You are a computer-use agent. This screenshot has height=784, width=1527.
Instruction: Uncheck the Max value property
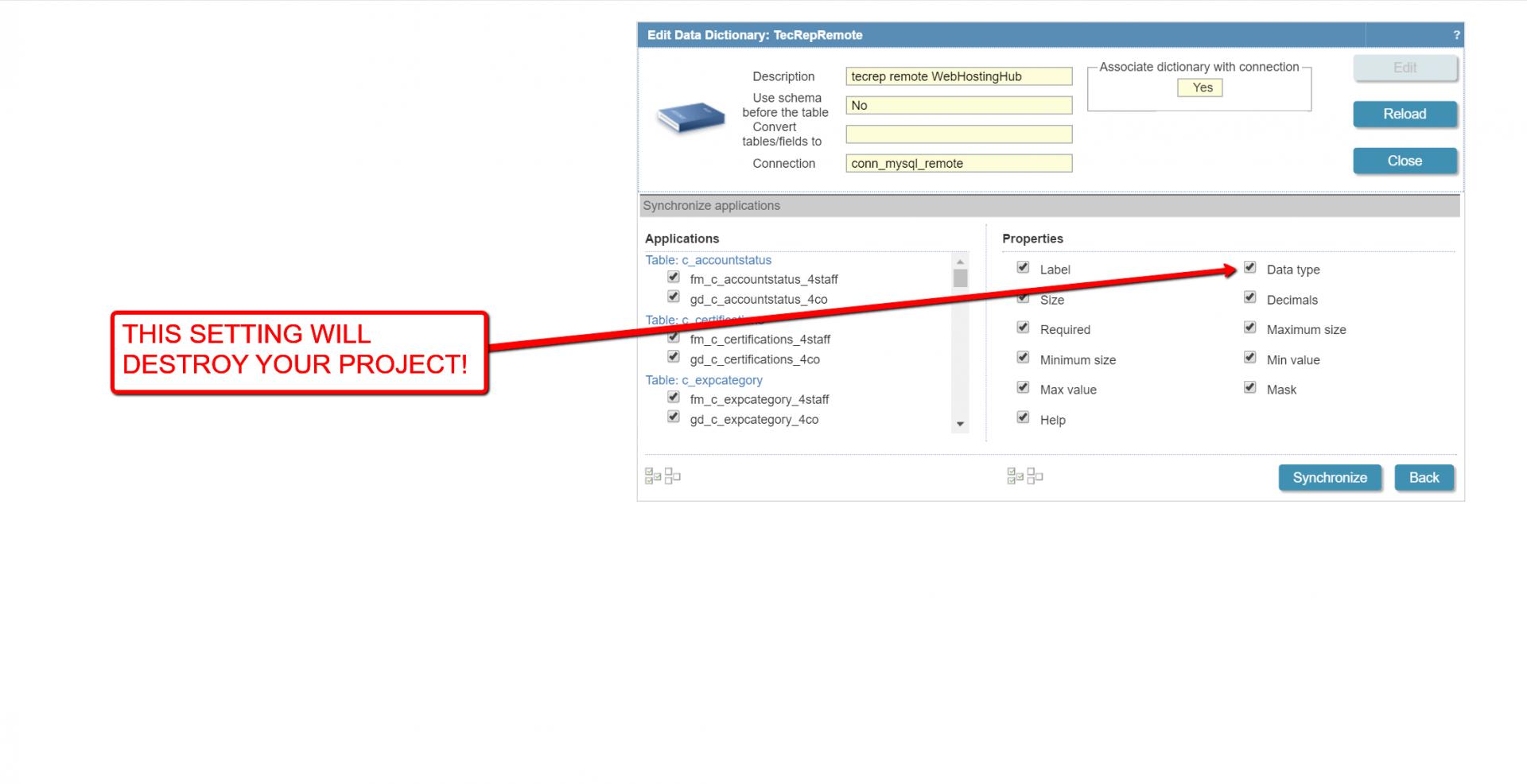1024,388
